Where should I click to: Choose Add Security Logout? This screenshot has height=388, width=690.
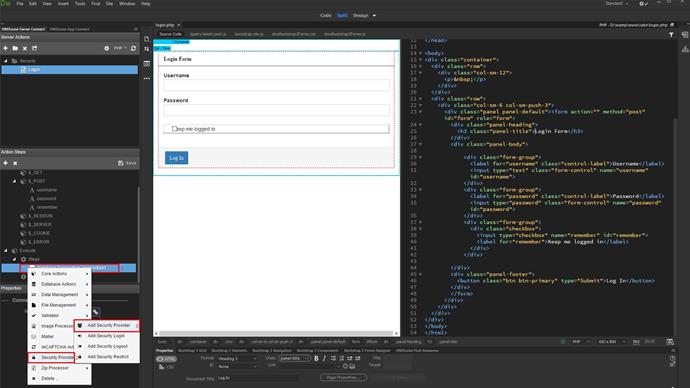pos(107,346)
